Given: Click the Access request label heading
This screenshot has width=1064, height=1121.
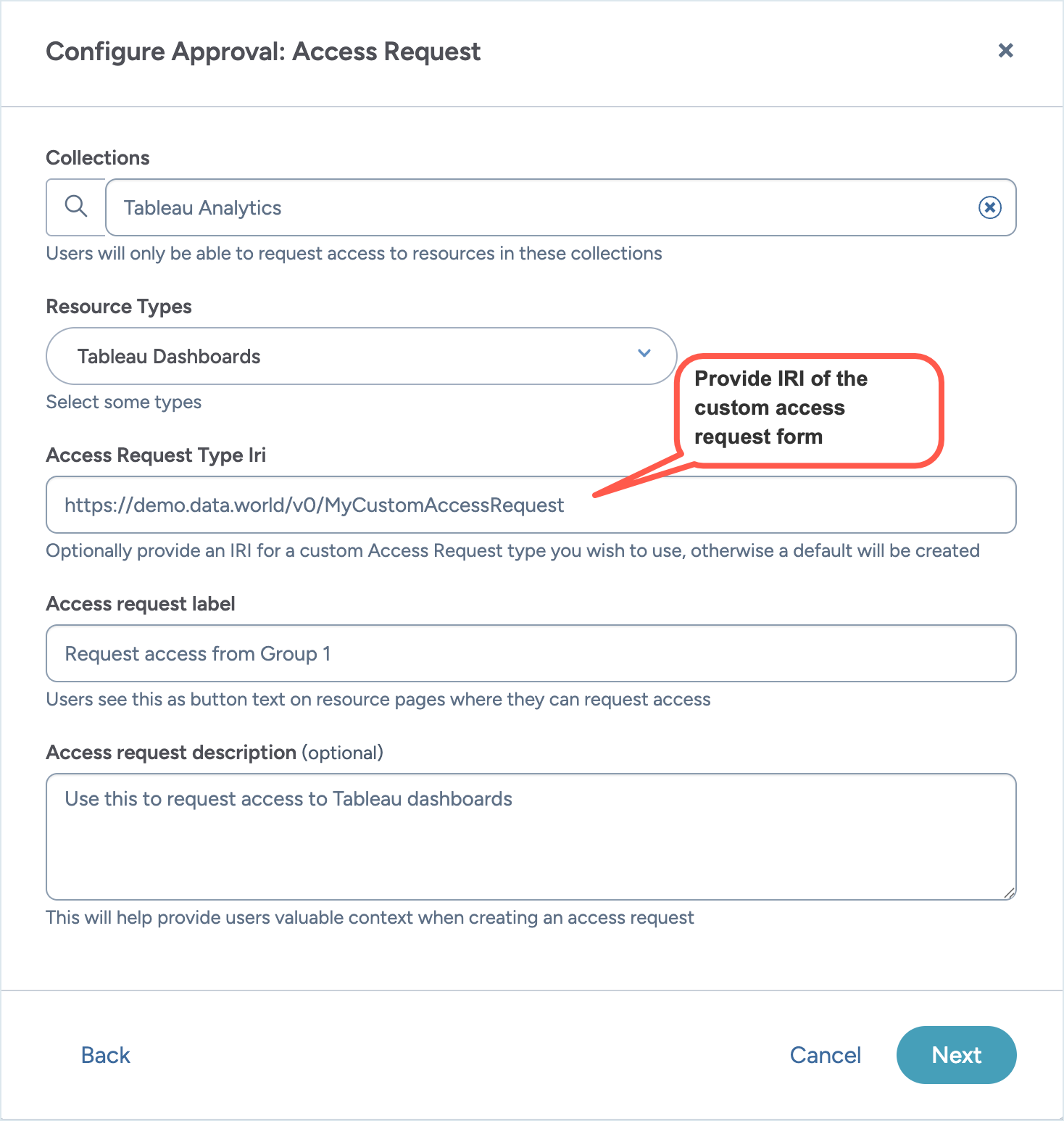Looking at the screenshot, I should coord(140,603).
